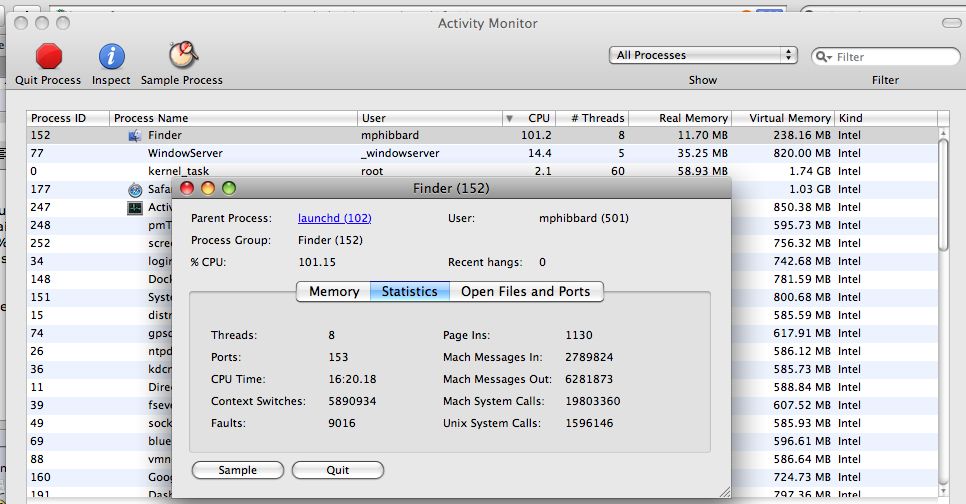Click process ID 252 in the list
Screen dimensions: 966x504
pyautogui.click(x=41, y=243)
